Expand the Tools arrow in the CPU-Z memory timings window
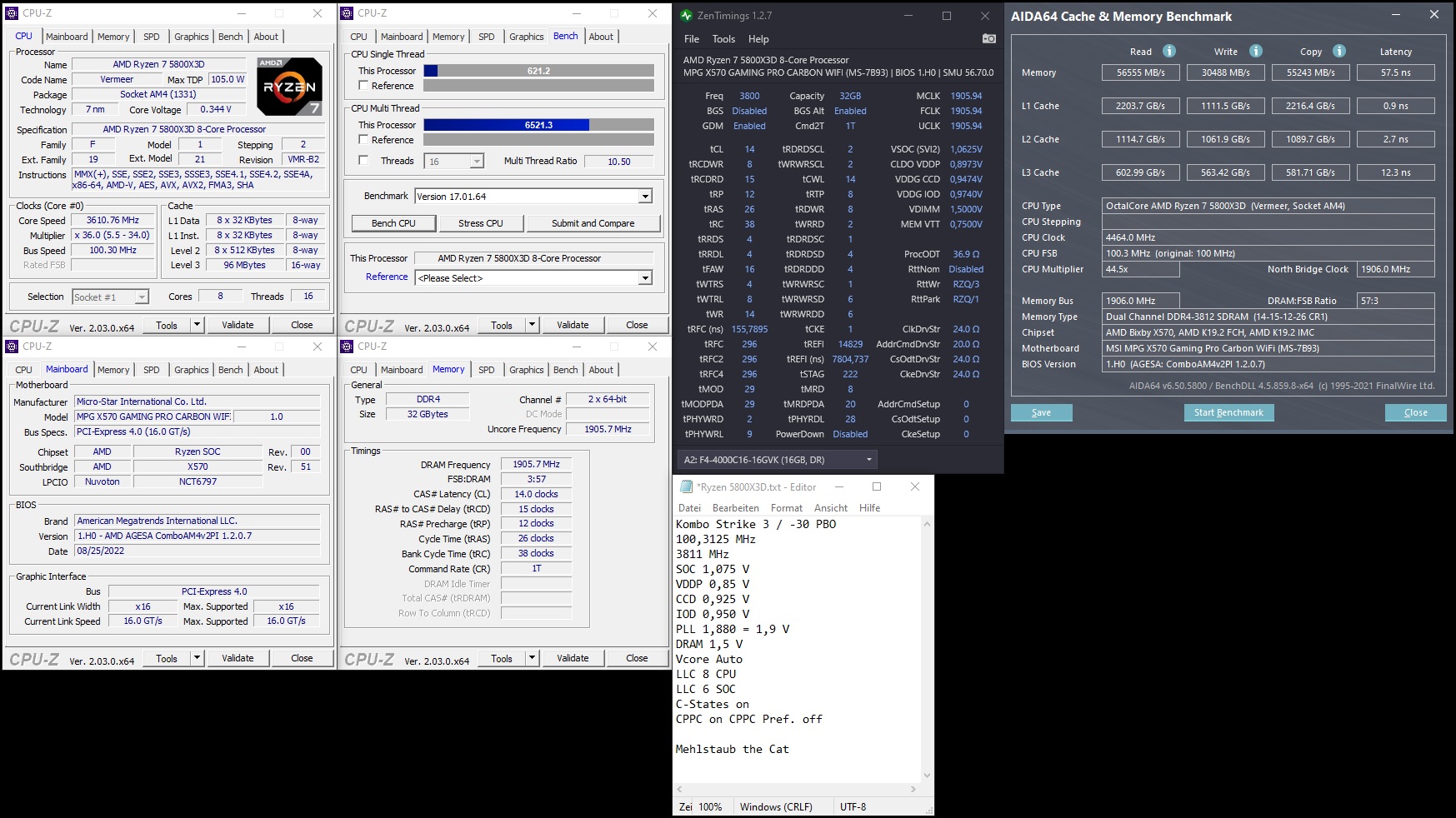This screenshot has height=818, width=1456. click(x=532, y=658)
